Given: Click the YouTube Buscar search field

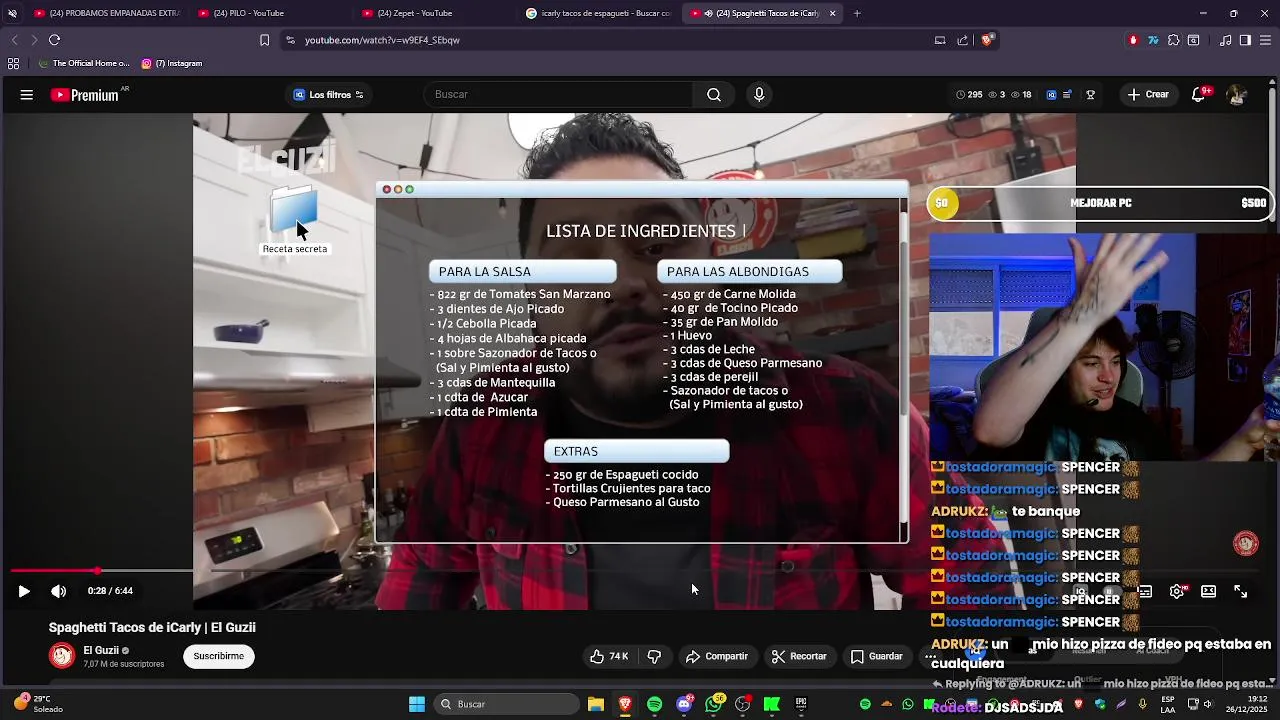Looking at the screenshot, I should pos(560,94).
